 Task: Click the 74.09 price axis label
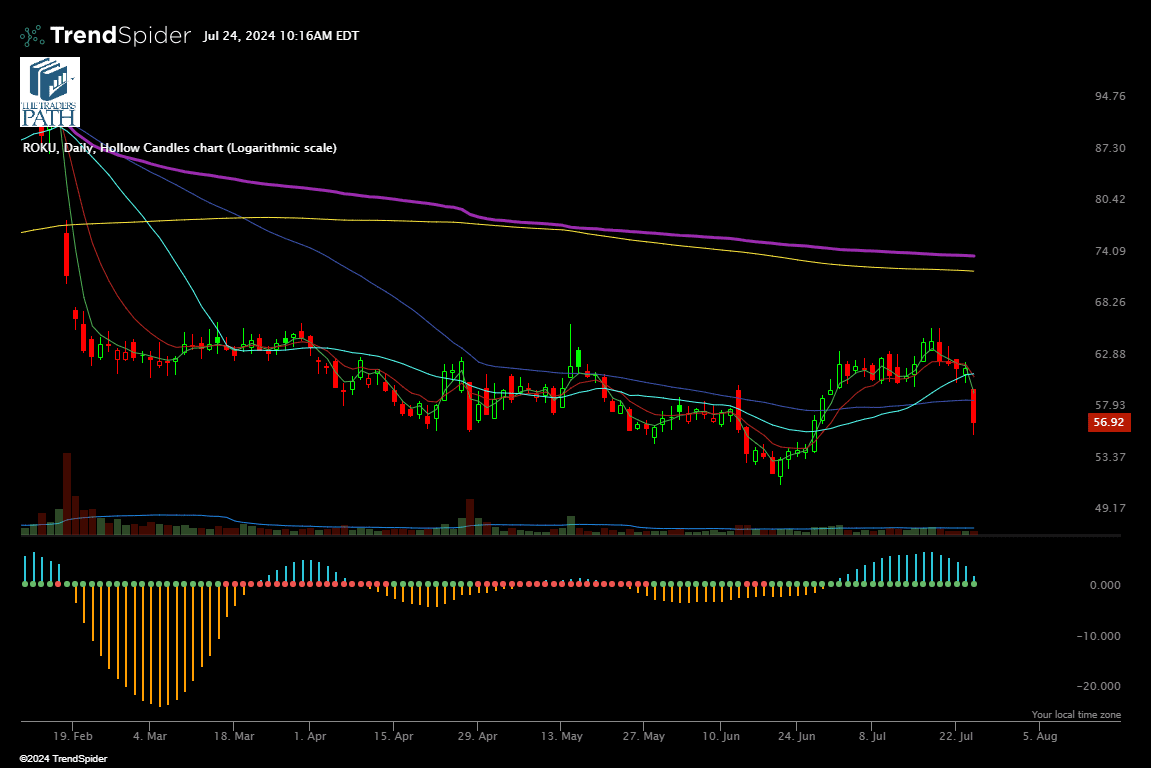[x=1110, y=251]
